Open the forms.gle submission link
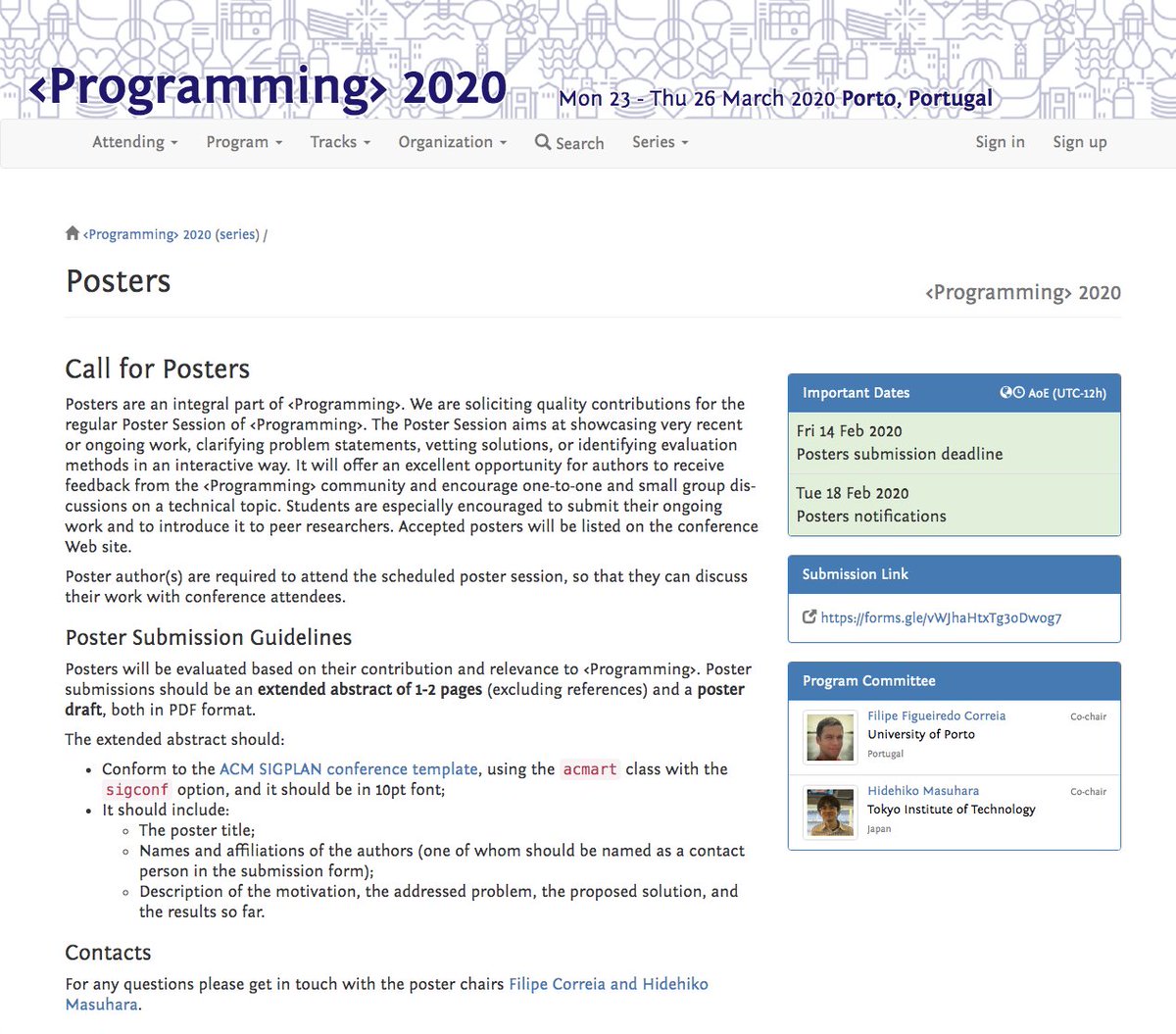Screen dimensions: 1176x1034 click(x=941, y=617)
